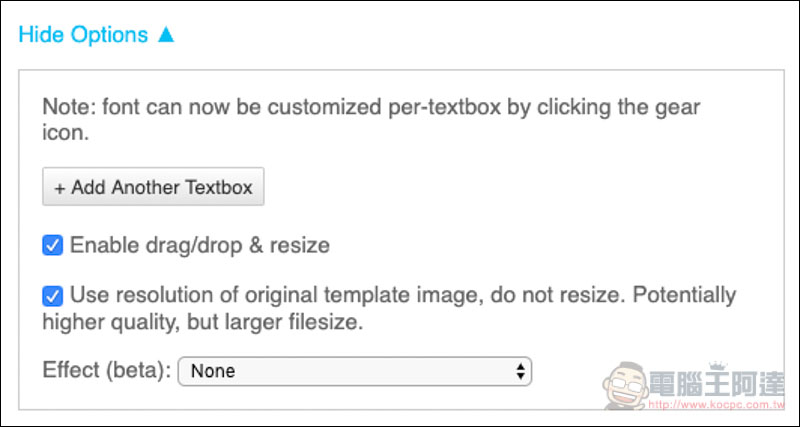The image size is (800, 427).
Task: Click the 'Note: font can now be customized' text
Action: coord(212,108)
